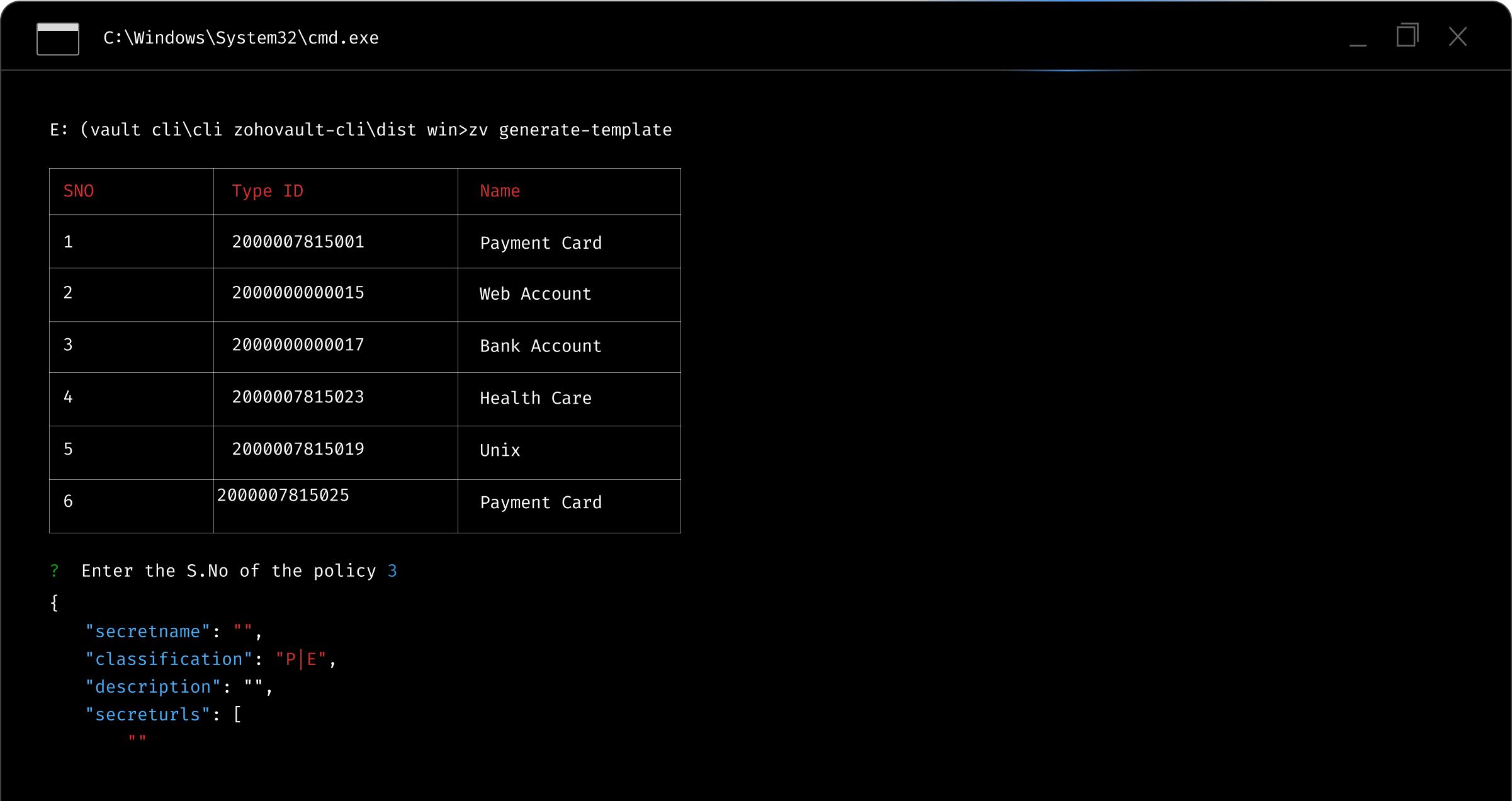Image resolution: width=1512 pixels, height=801 pixels.
Task: Click Type ID 2000007815025
Action: [283, 496]
